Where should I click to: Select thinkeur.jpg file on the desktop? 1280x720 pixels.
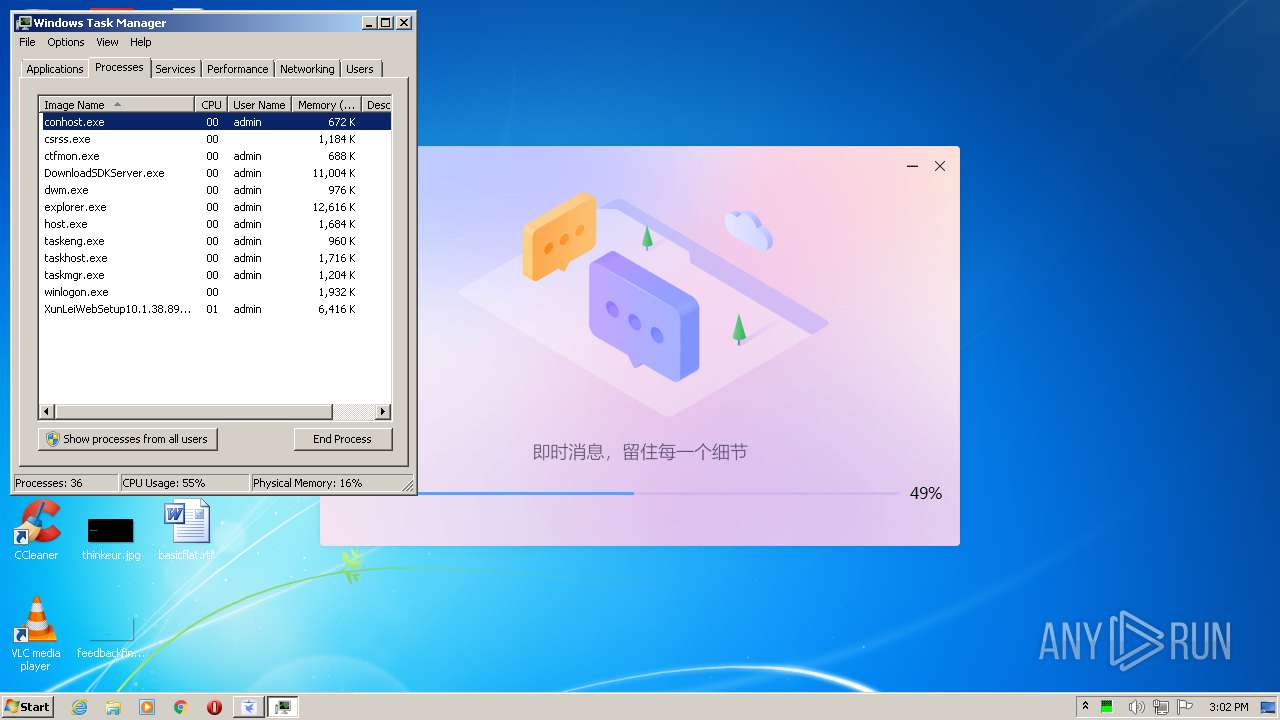[111, 538]
